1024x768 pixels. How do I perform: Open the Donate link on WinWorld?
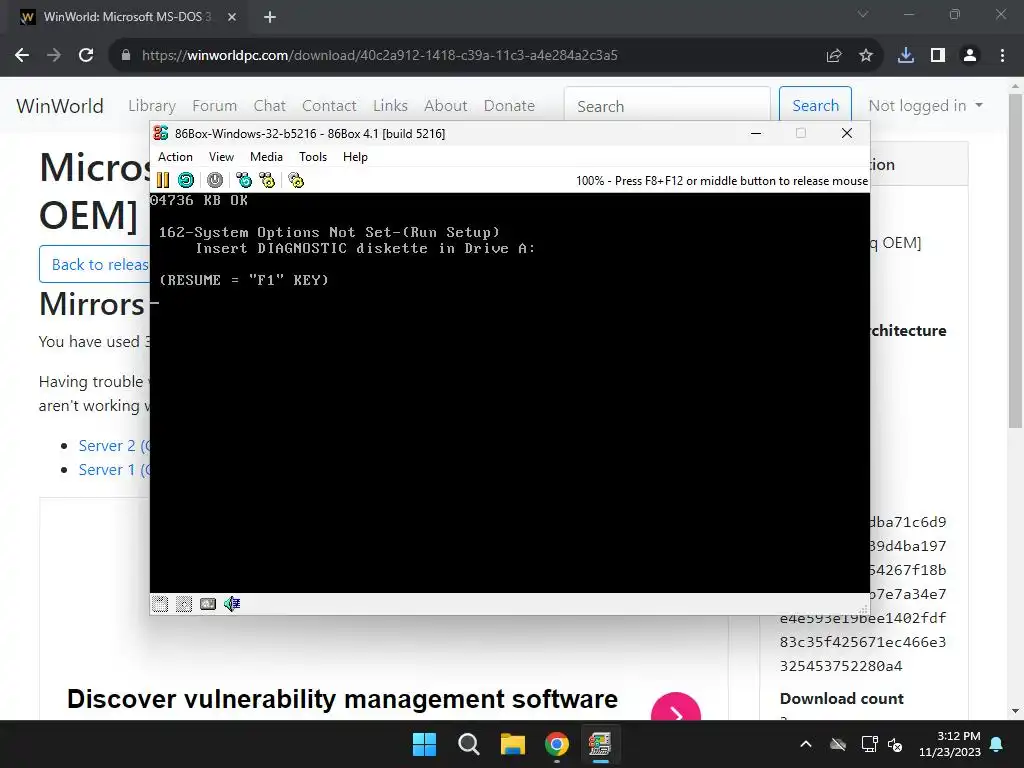pyautogui.click(x=509, y=106)
